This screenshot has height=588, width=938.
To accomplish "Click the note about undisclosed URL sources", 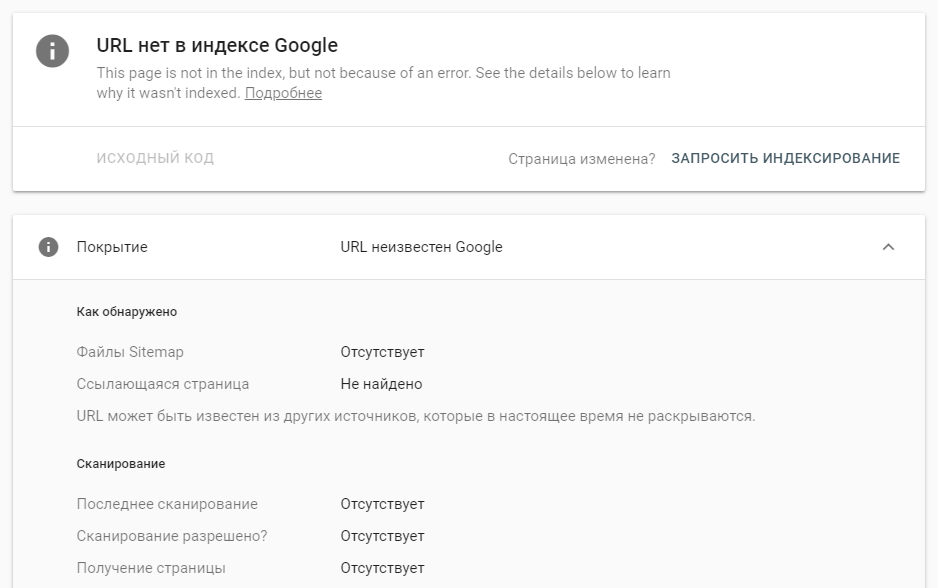I will pos(416,416).
